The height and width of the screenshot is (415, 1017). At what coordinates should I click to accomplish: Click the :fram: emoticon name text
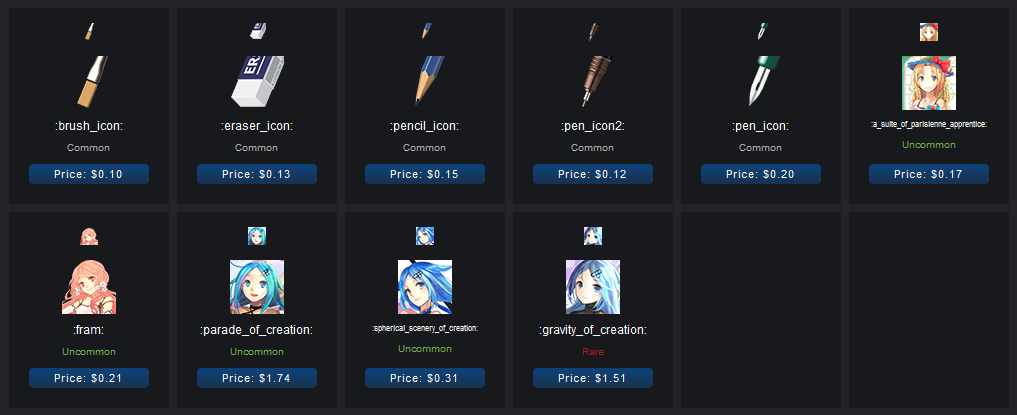[x=89, y=331]
